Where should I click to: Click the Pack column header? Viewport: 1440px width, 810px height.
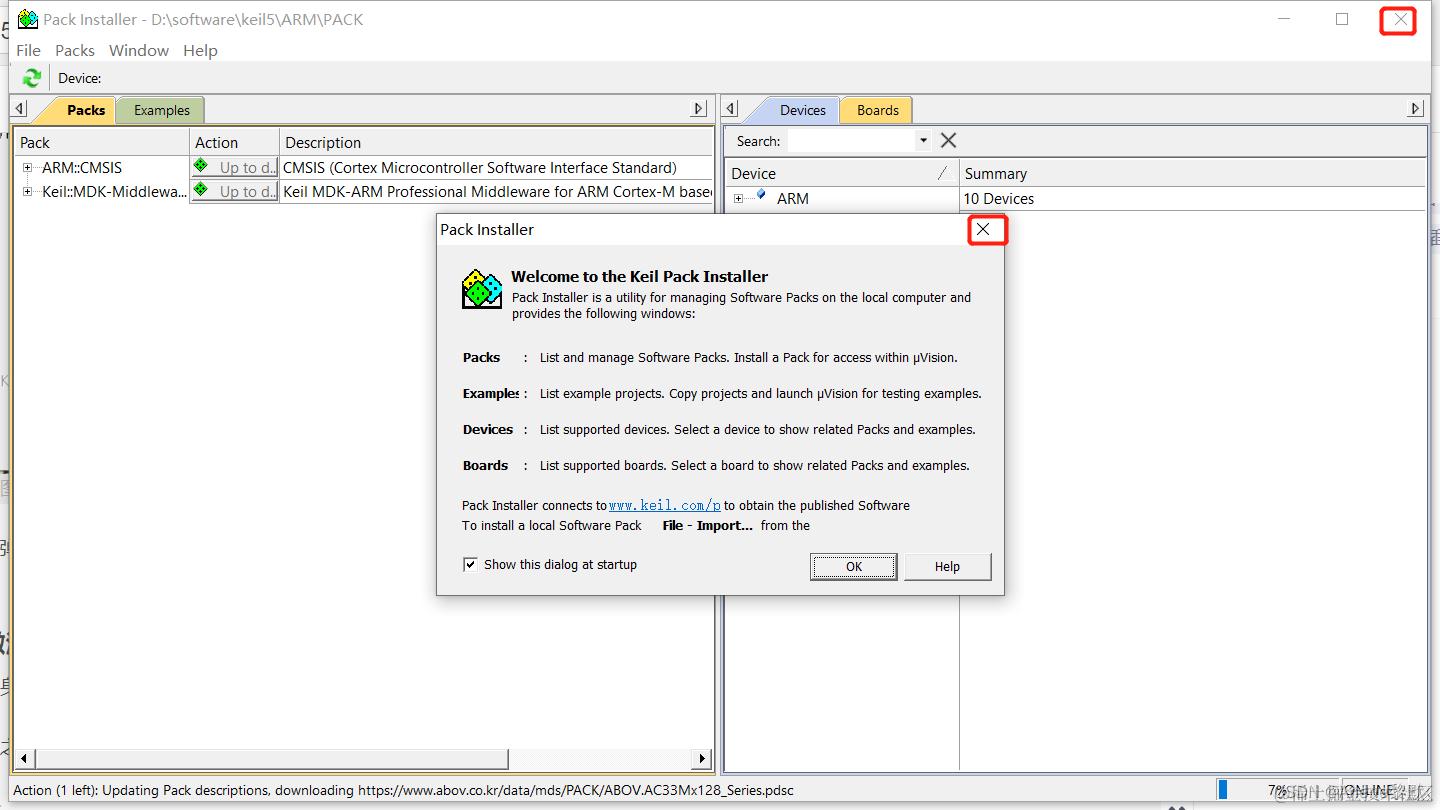(102, 143)
